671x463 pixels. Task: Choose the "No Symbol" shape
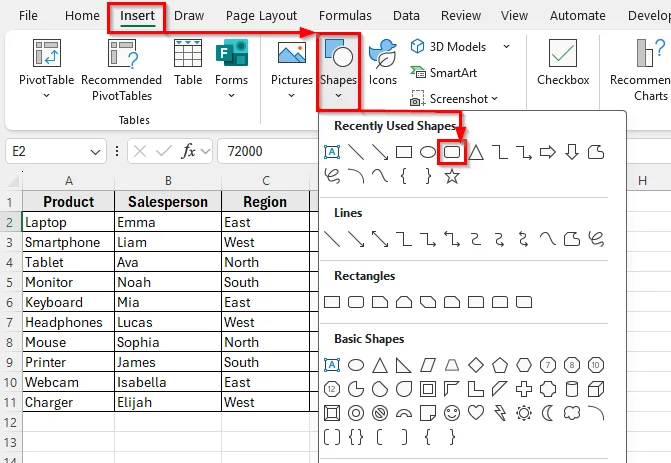click(380, 413)
